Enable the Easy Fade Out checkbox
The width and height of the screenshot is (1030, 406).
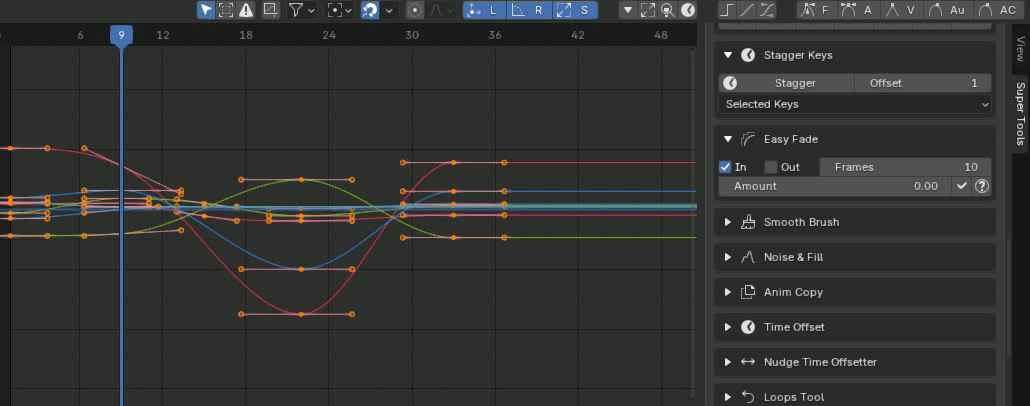click(x=771, y=168)
